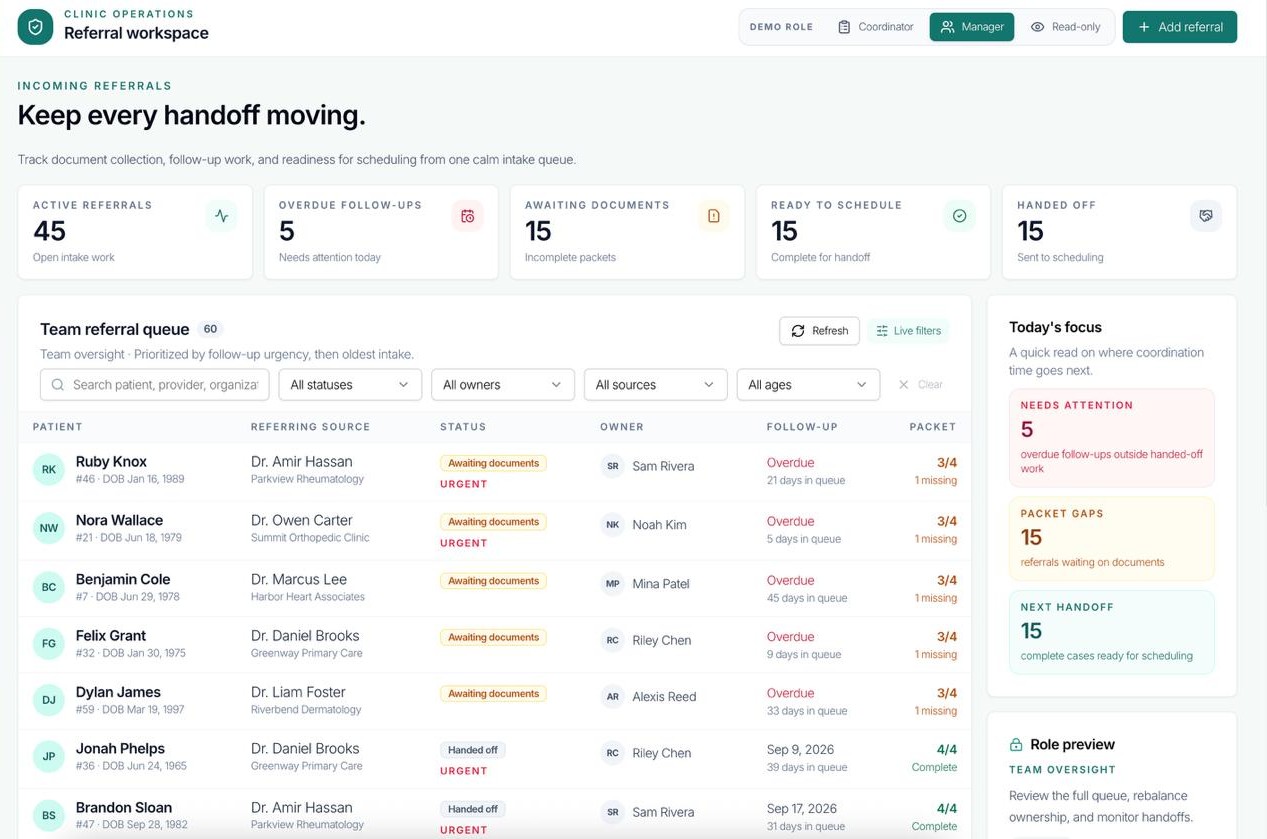This screenshot has height=839, width=1267.
Task: Click the calendar icon on Overdue Follow-ups card
Action: (467, 216)
